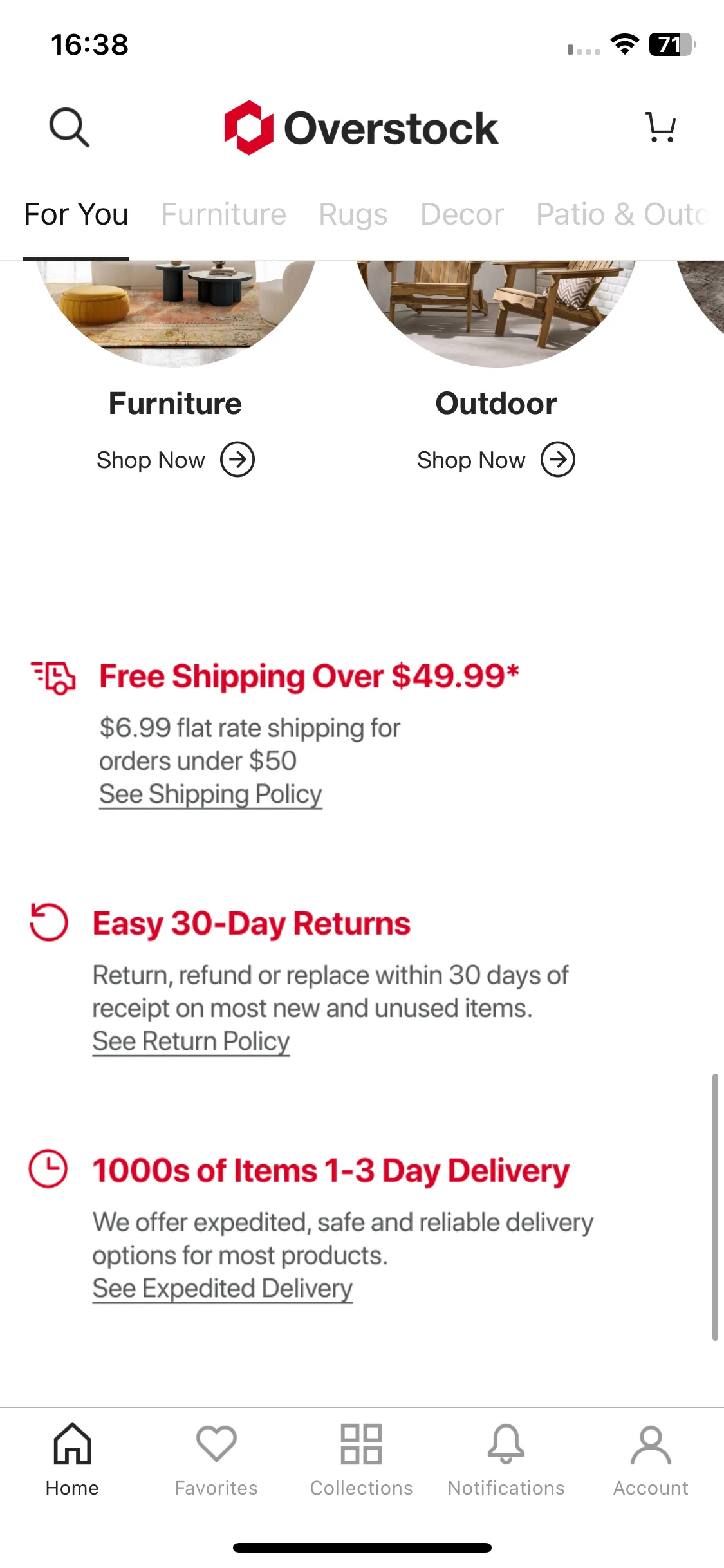Select the Decor tab
Screen dimensions: 724x1568
click(462, 214)
